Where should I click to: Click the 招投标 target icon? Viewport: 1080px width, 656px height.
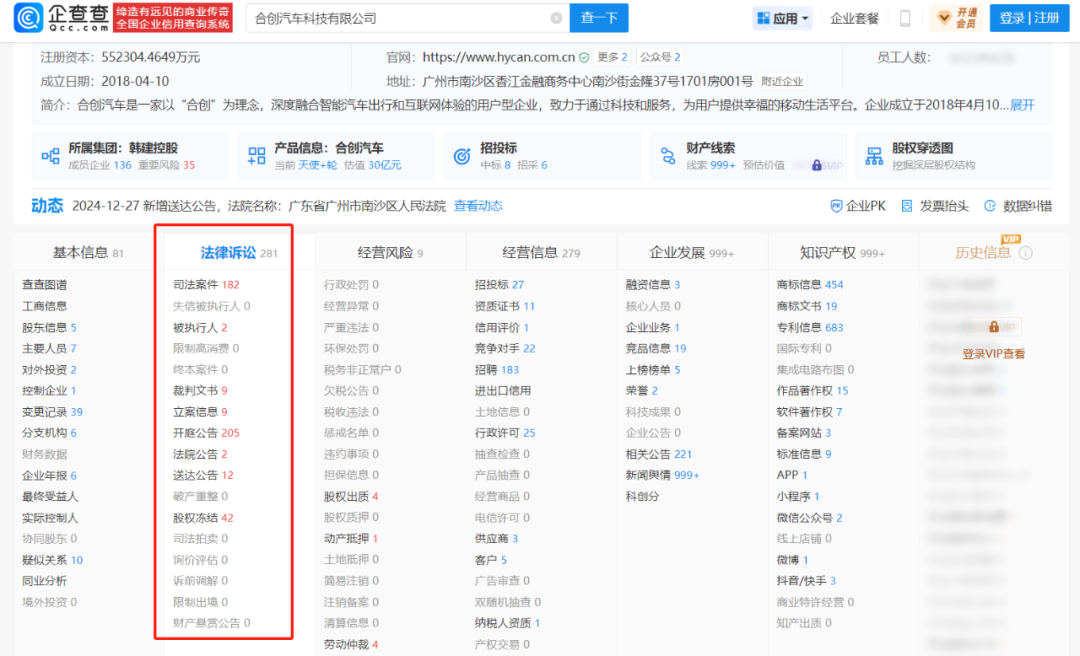[462, 156]
